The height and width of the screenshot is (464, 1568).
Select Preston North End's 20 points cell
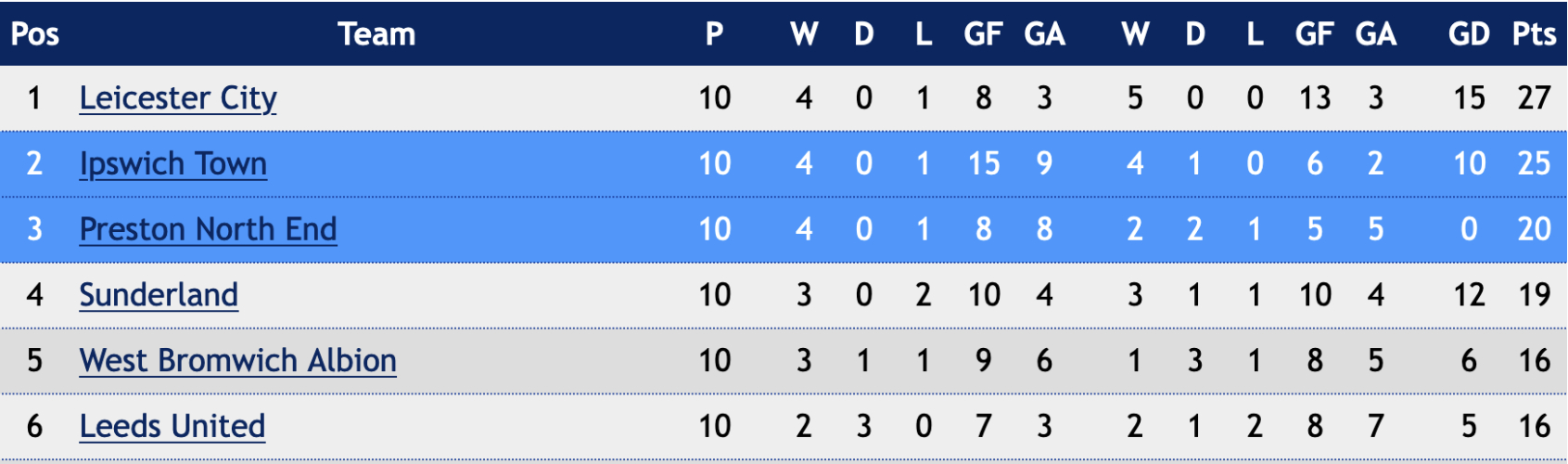[1534, 229]
